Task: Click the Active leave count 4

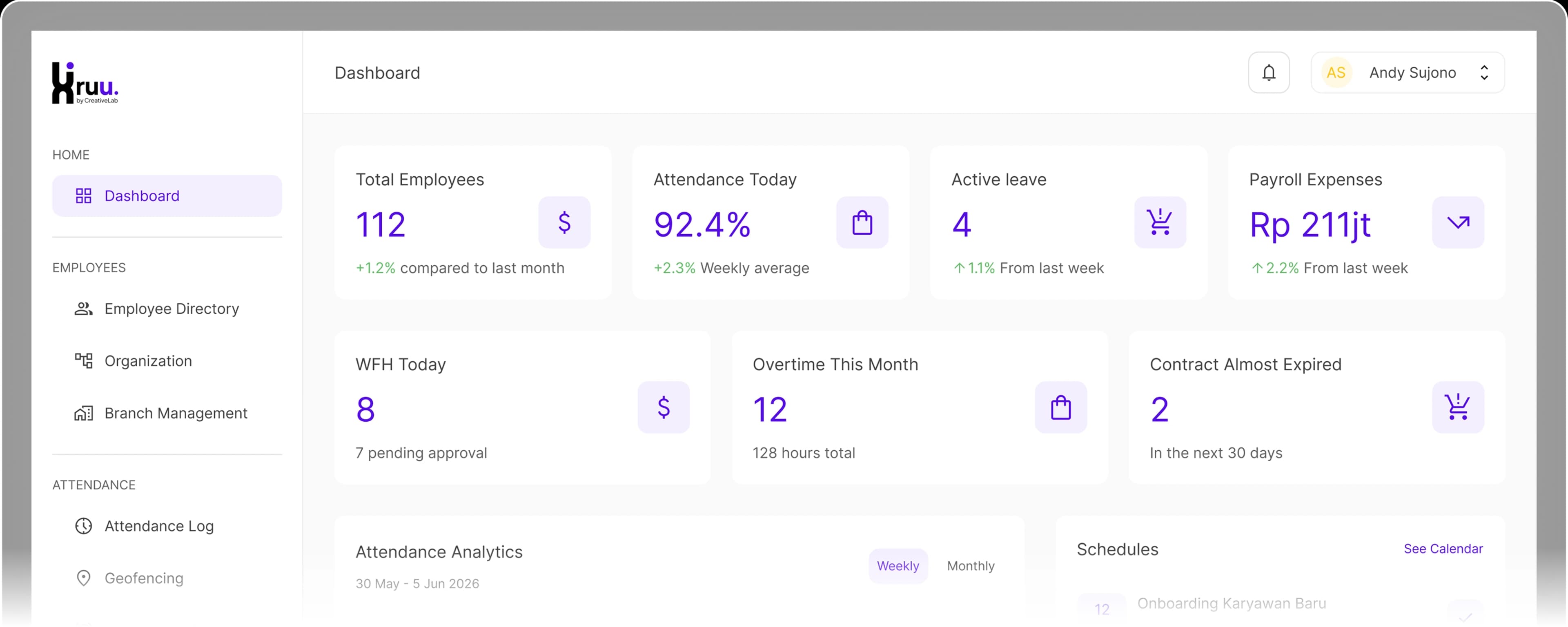Action: coord(962,225)
